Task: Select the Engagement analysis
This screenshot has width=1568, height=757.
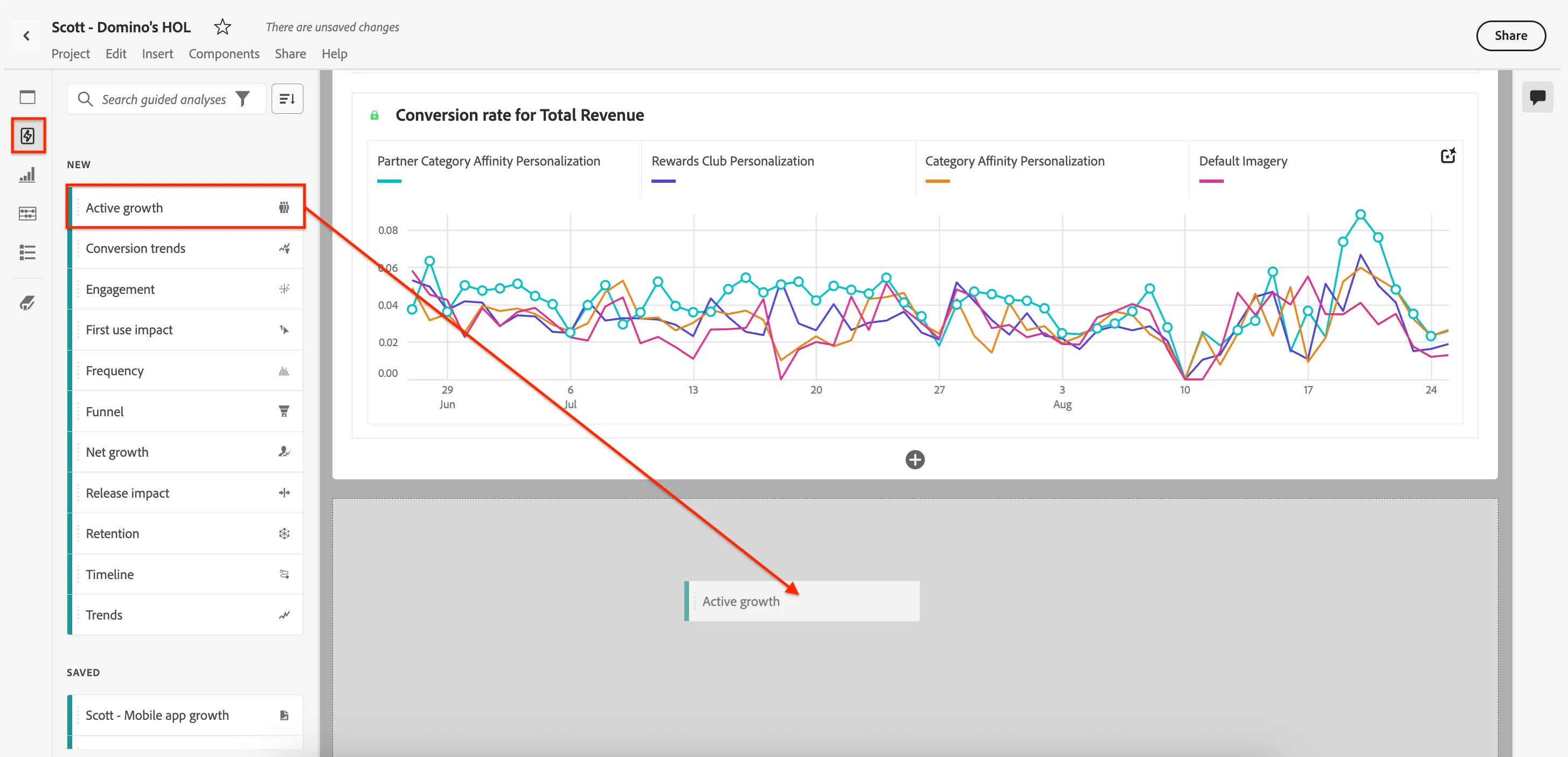Action: tap(185, 290)
